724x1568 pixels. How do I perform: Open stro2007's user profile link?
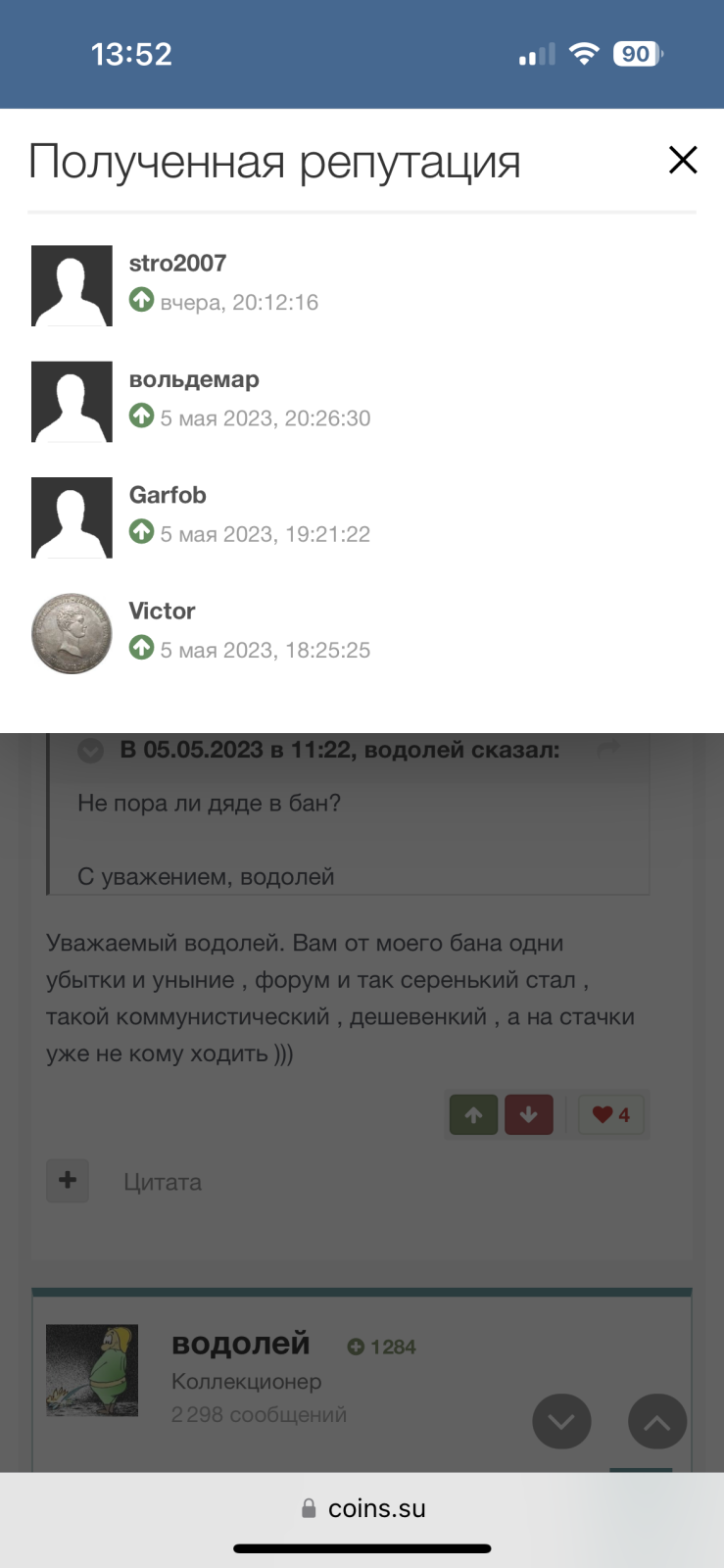177,263
